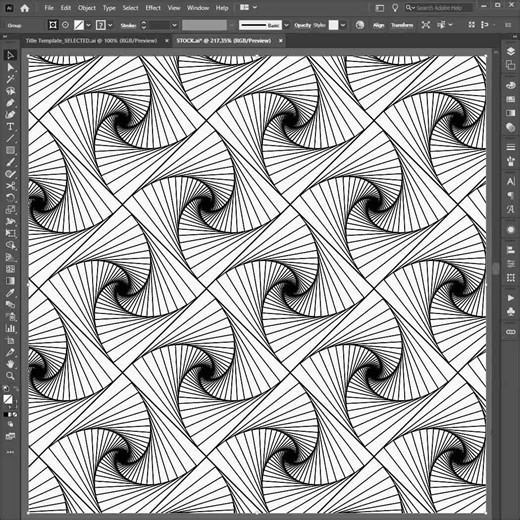The width and height of the screenshot is (520, 520).
Task: Toggle the Fill and Stroke swatch
Action: click(x=8, y=399)
